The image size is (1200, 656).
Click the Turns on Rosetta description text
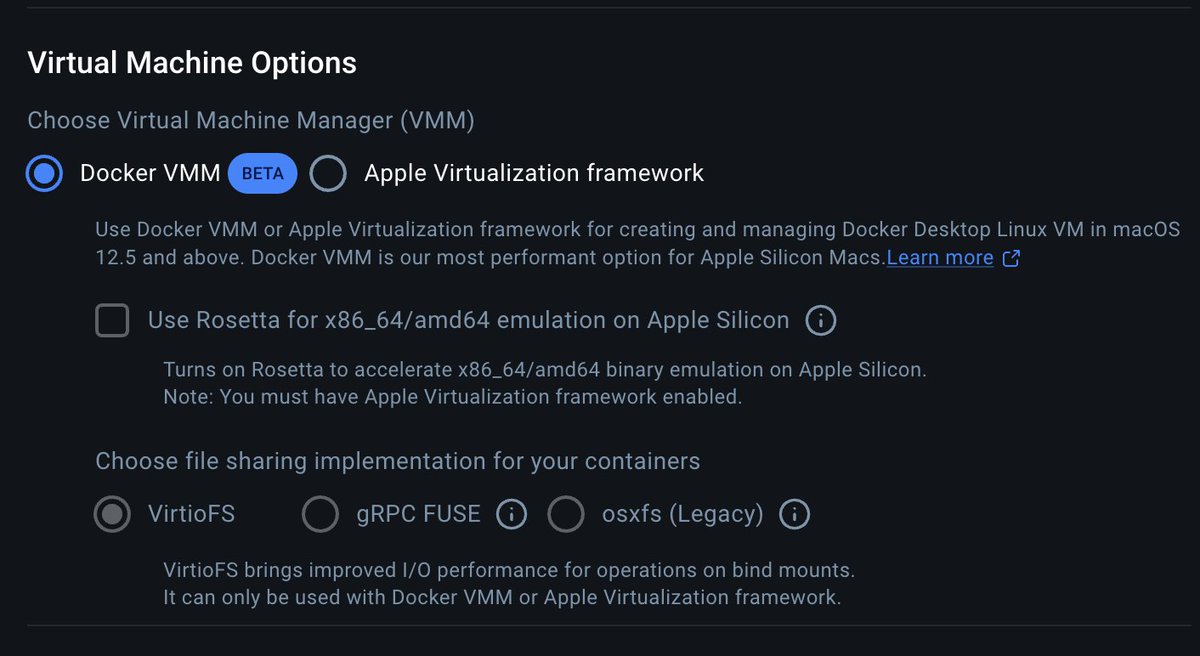pos(545,370)
